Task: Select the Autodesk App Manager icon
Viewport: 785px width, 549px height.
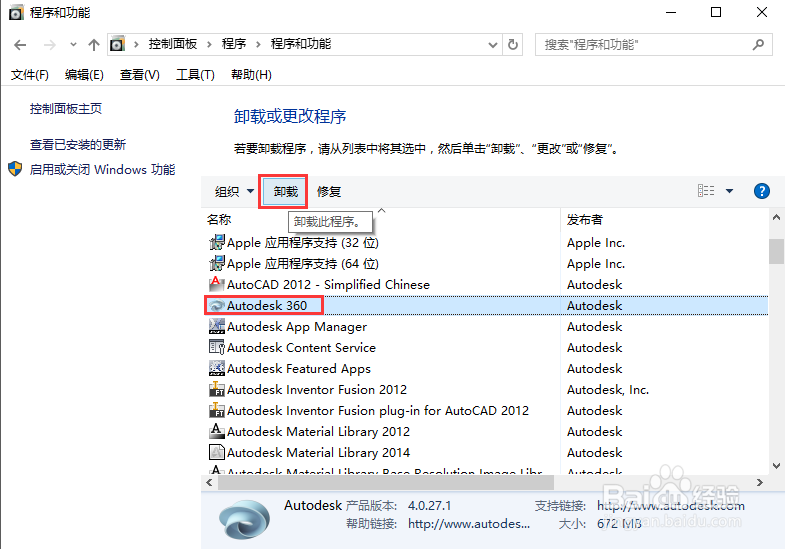Action: coord(216,326)
